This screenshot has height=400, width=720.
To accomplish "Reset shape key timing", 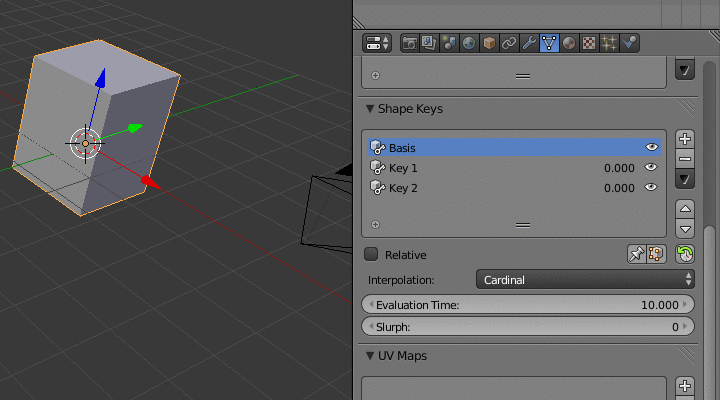I will pos(685,254).
